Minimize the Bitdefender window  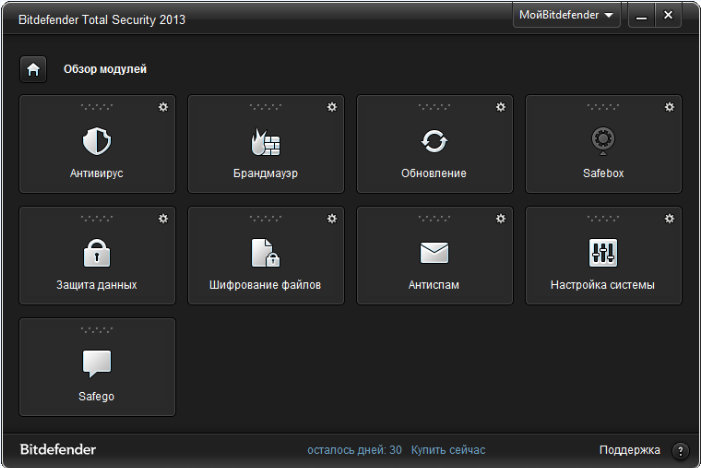(x=642, y=16)
